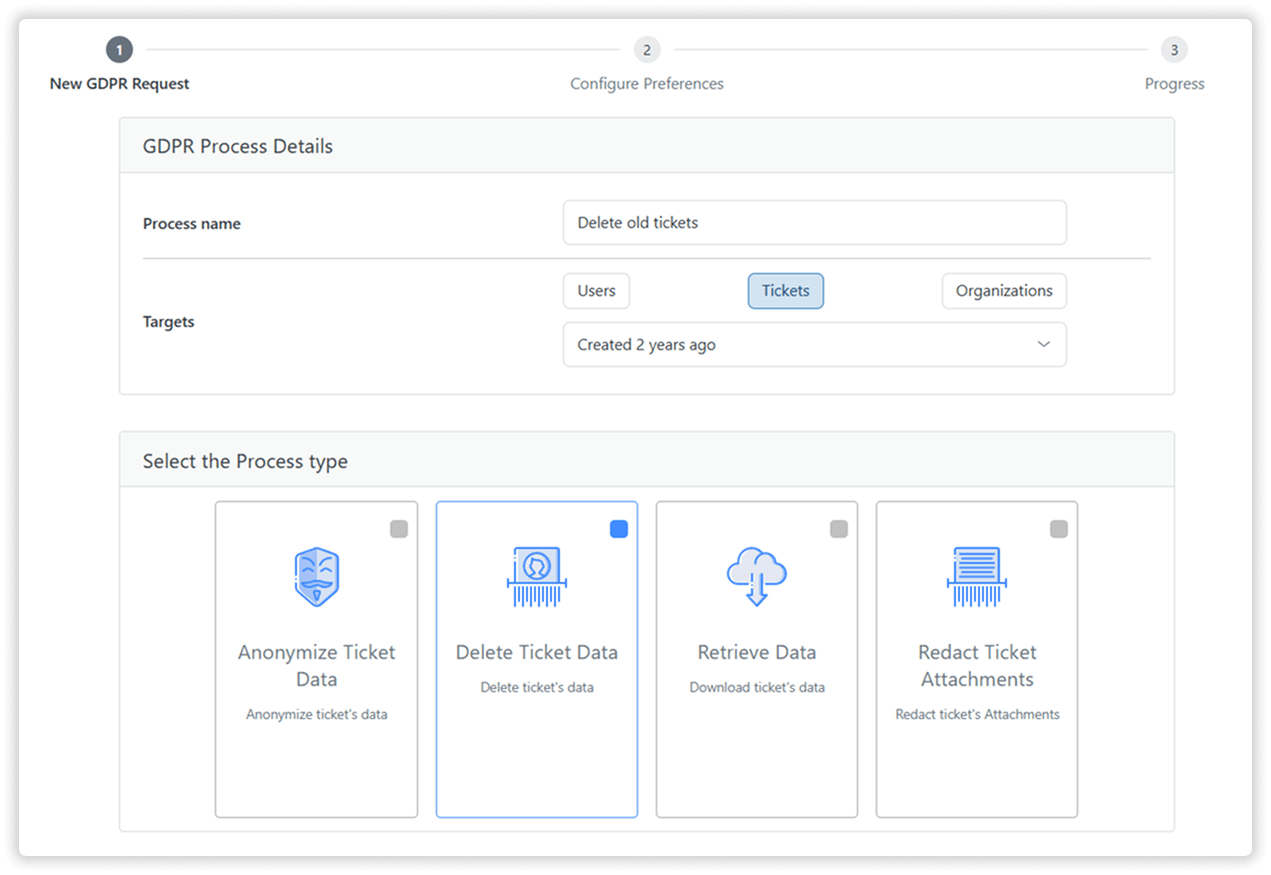
Task: Tick the Redact Ticket Attachments checkbox
Action: click(1059, 529)
